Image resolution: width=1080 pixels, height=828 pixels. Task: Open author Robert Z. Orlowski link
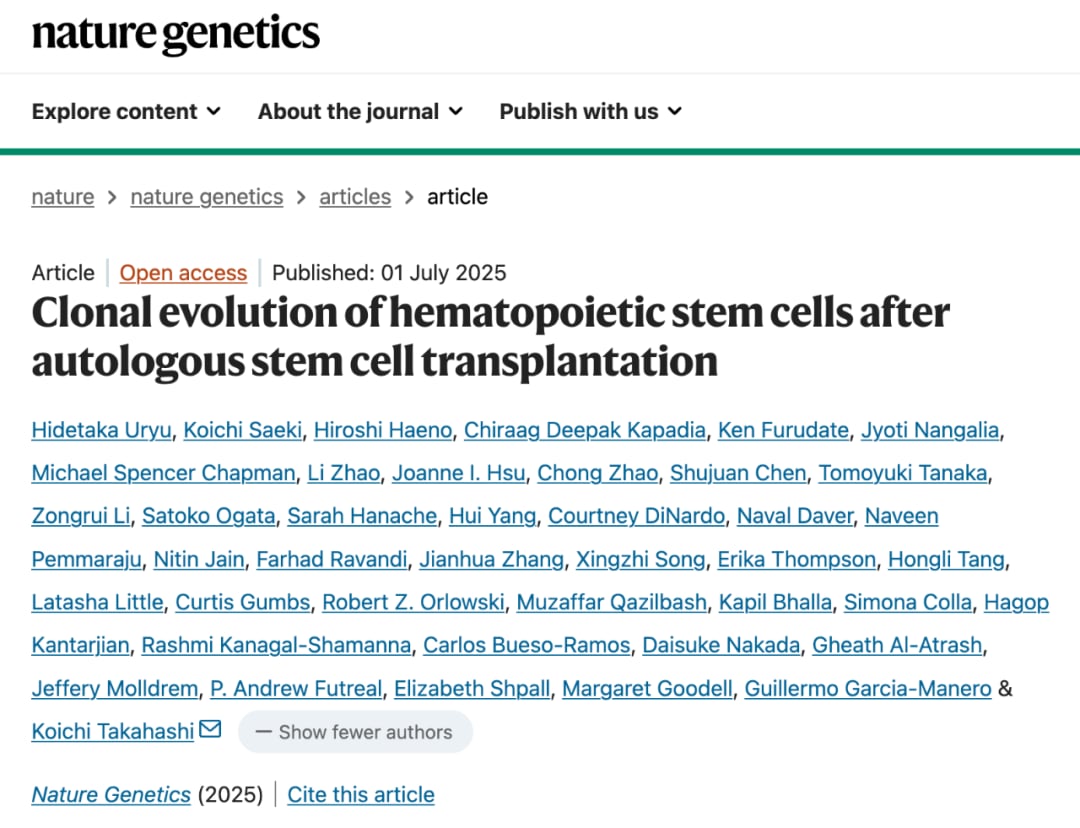(x=413, y=602)
